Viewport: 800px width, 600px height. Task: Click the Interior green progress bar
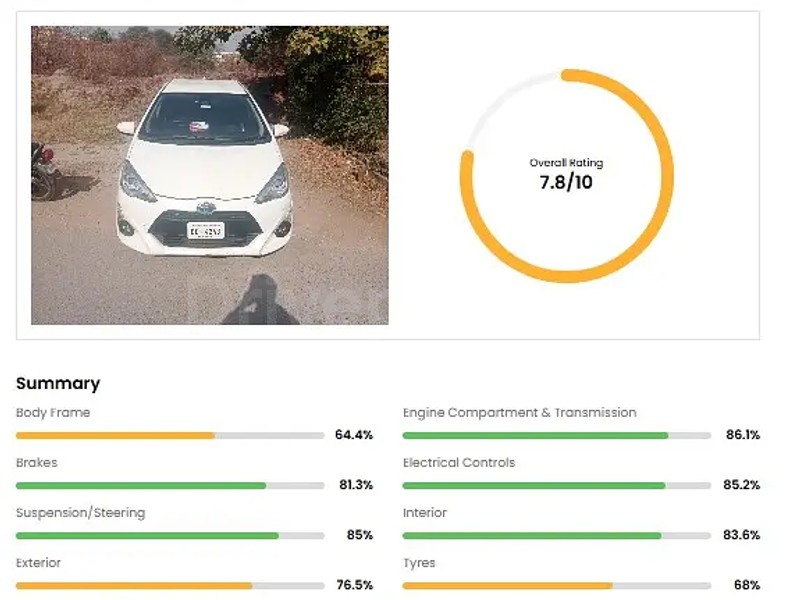[556, 535]
